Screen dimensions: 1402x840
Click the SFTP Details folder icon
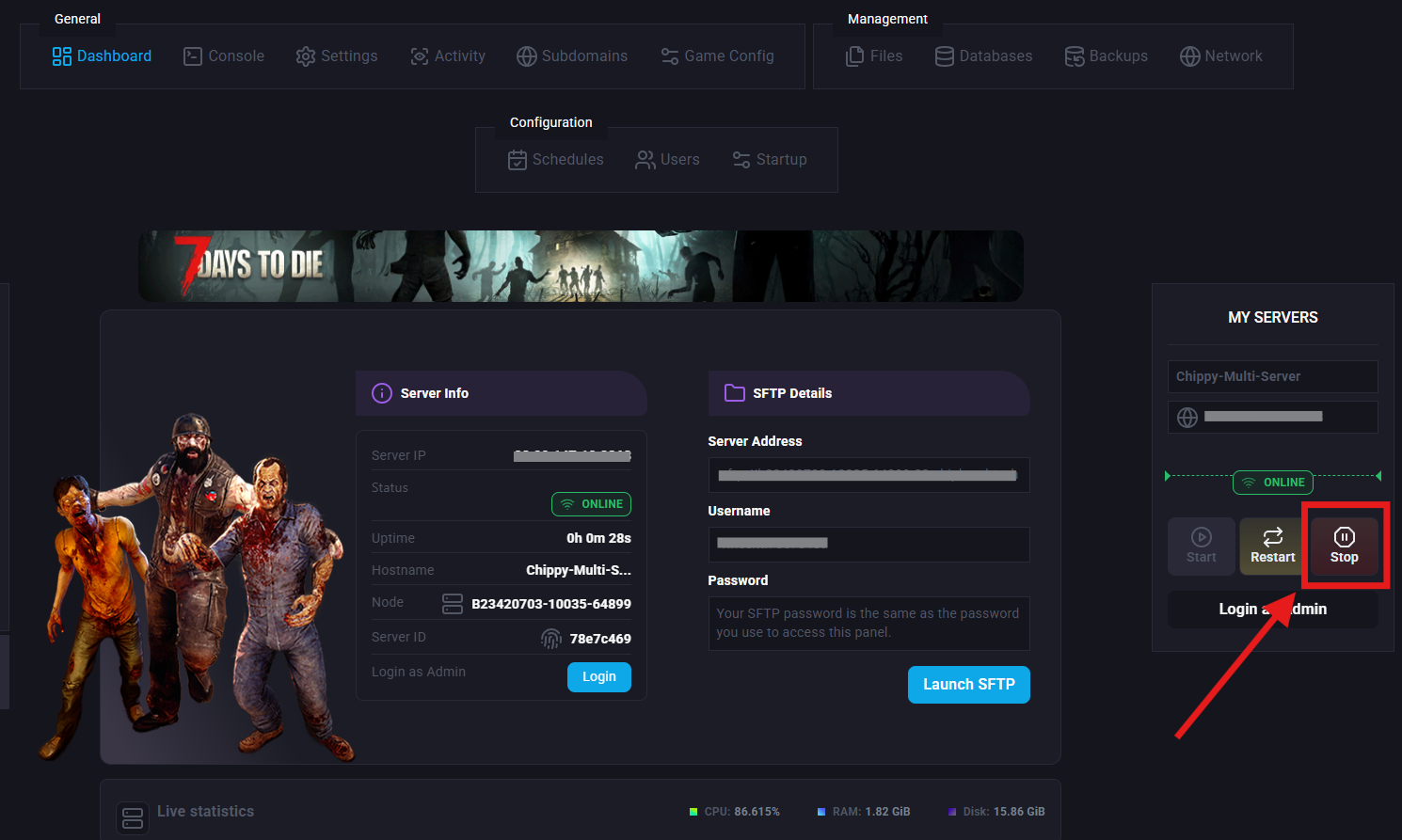735,393
